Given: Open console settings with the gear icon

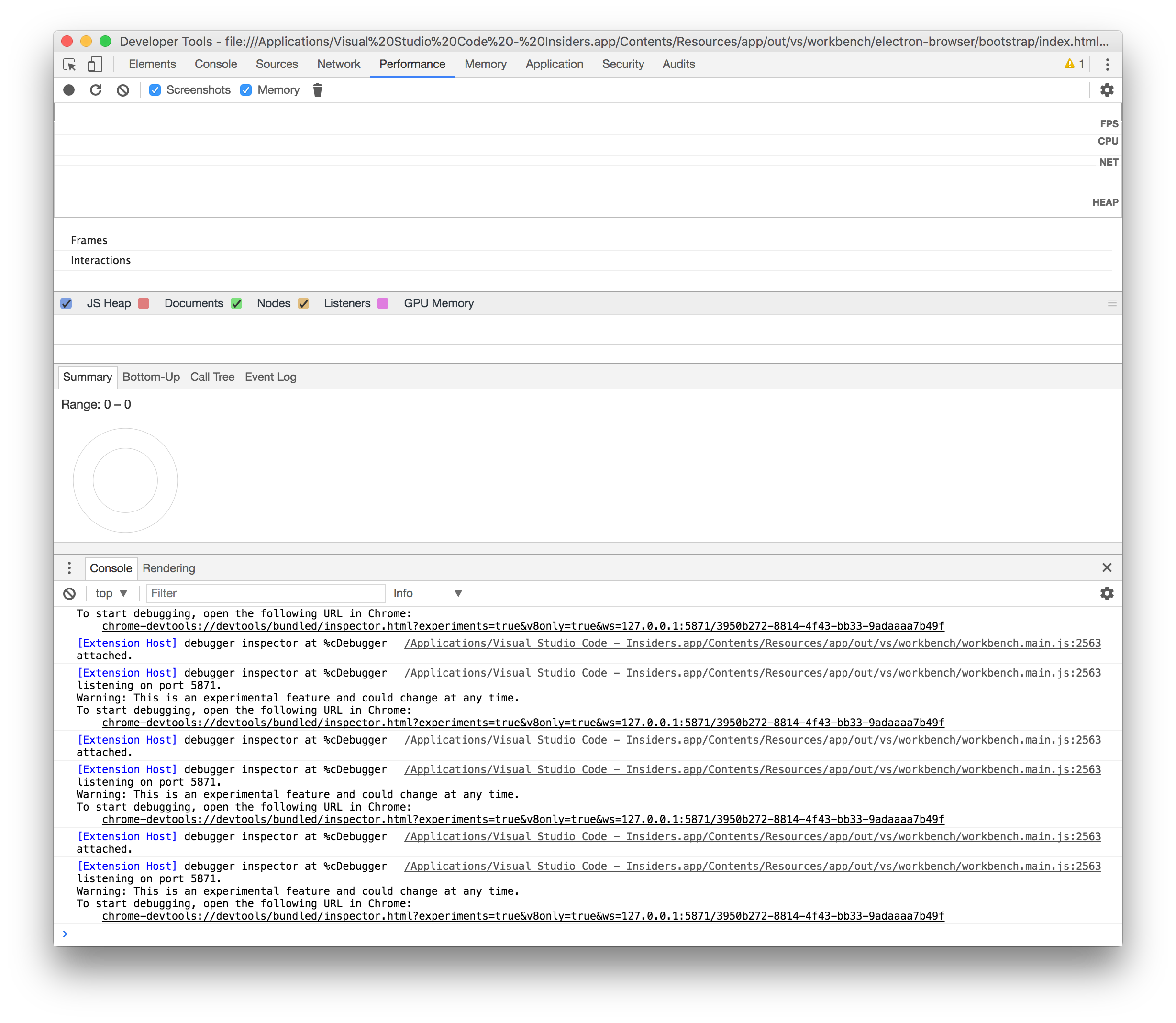Looking at the screenshot, I should click(1107, 594).
